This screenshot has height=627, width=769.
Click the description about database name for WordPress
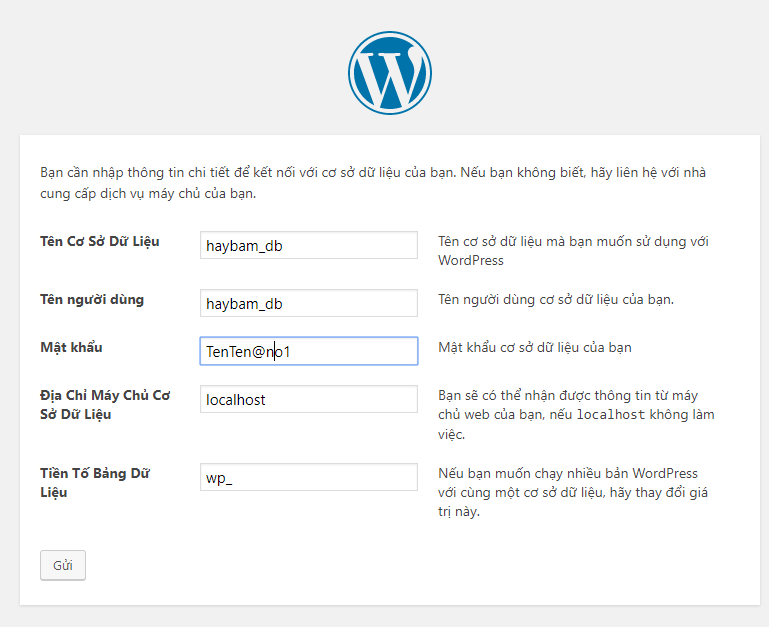click(573, 251)
